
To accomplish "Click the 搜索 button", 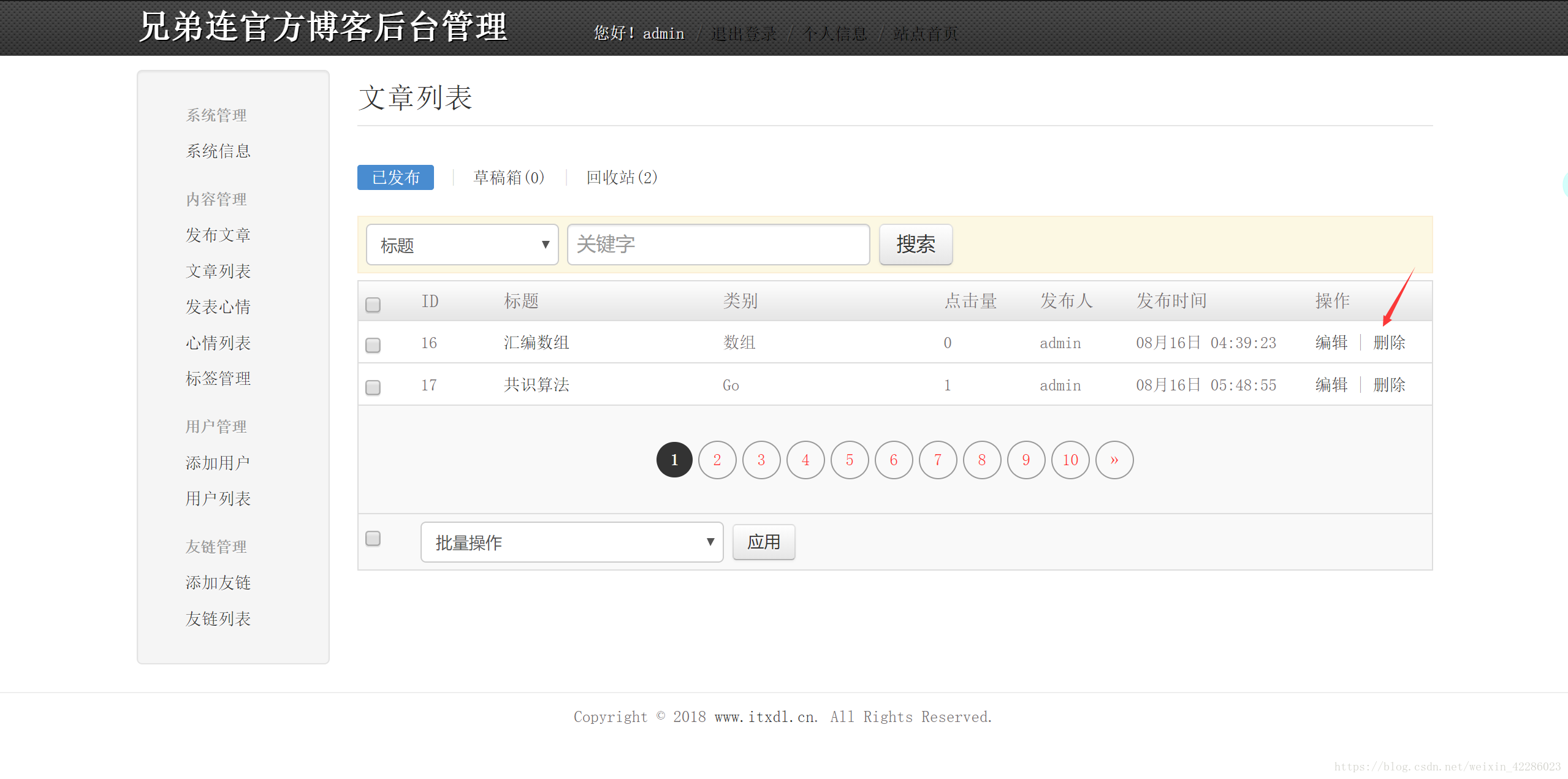I will click(916, 245).
